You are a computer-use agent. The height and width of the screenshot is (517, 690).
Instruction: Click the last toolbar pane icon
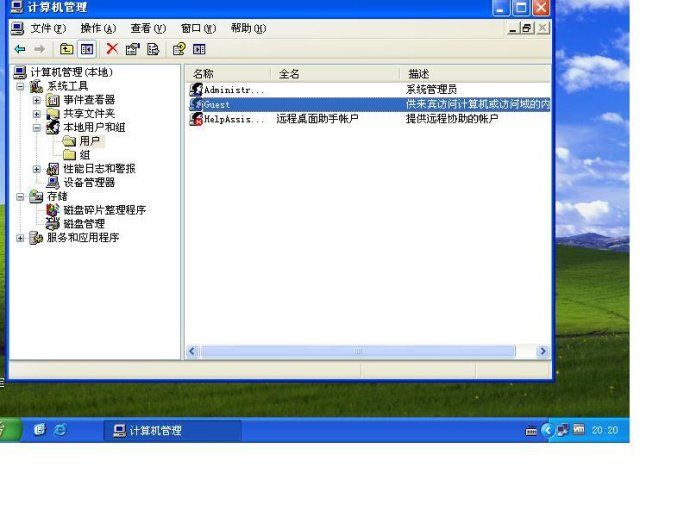click(x=199, y=49)
